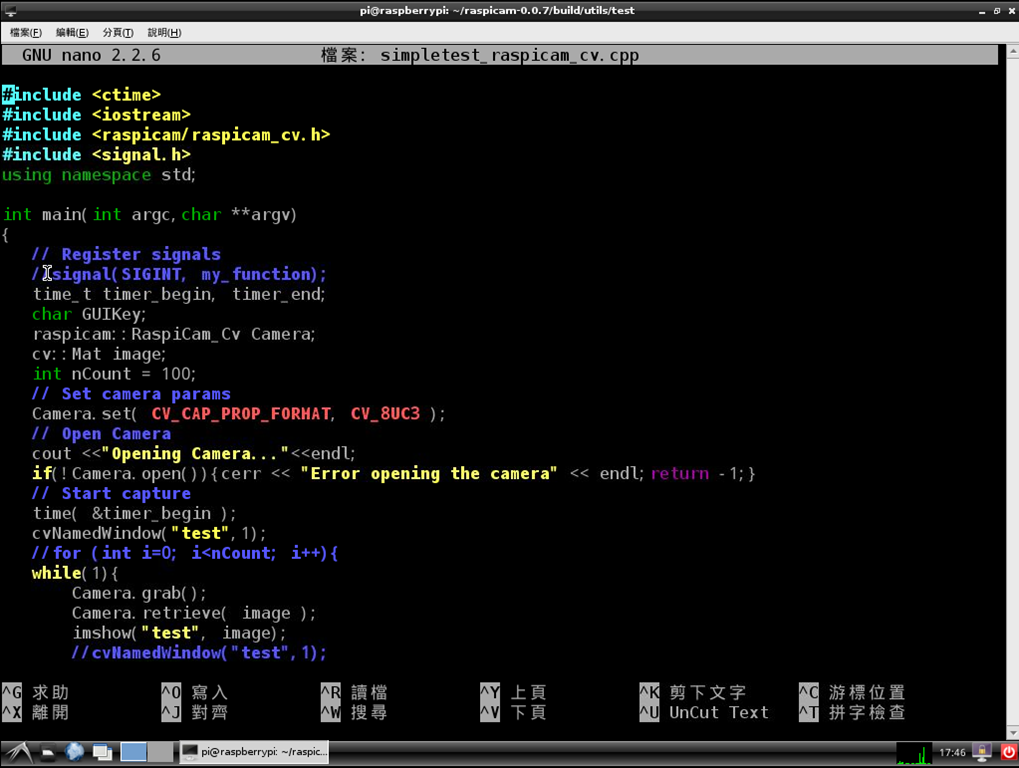
Task: Launch the file manager from the taskbar
Action: coord(48,752)
